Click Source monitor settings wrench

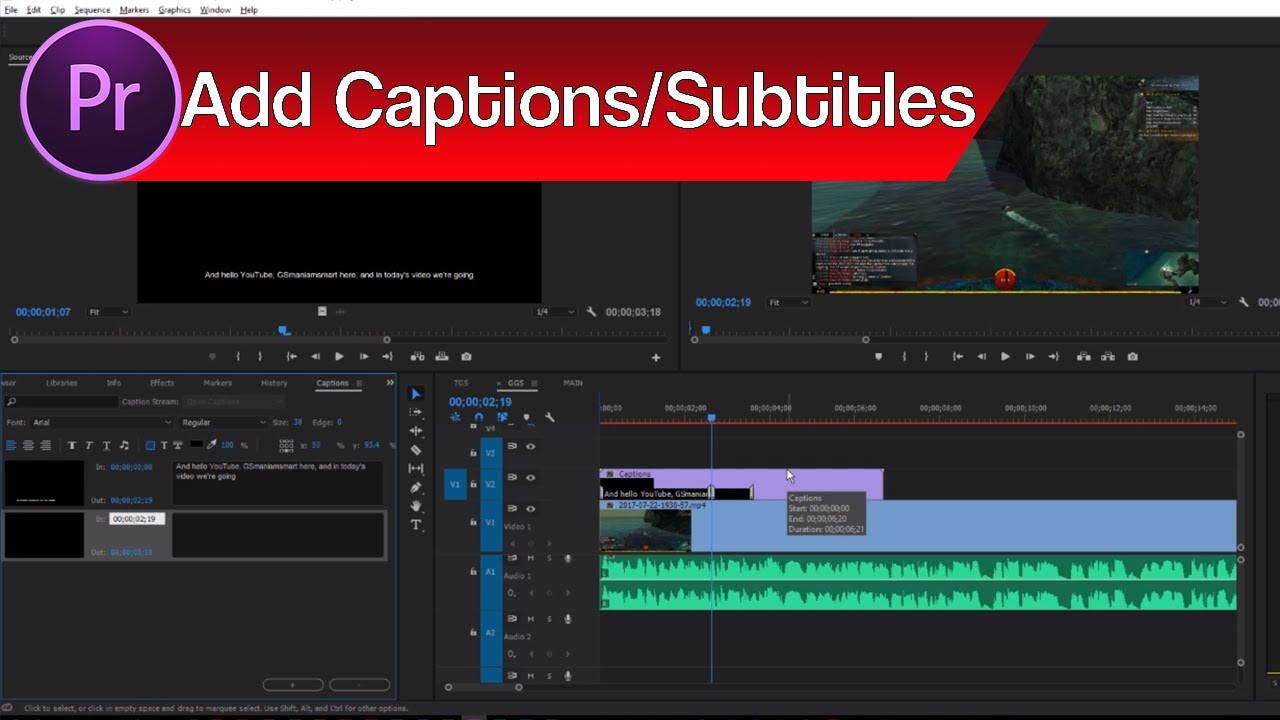(x=591, y=312)
